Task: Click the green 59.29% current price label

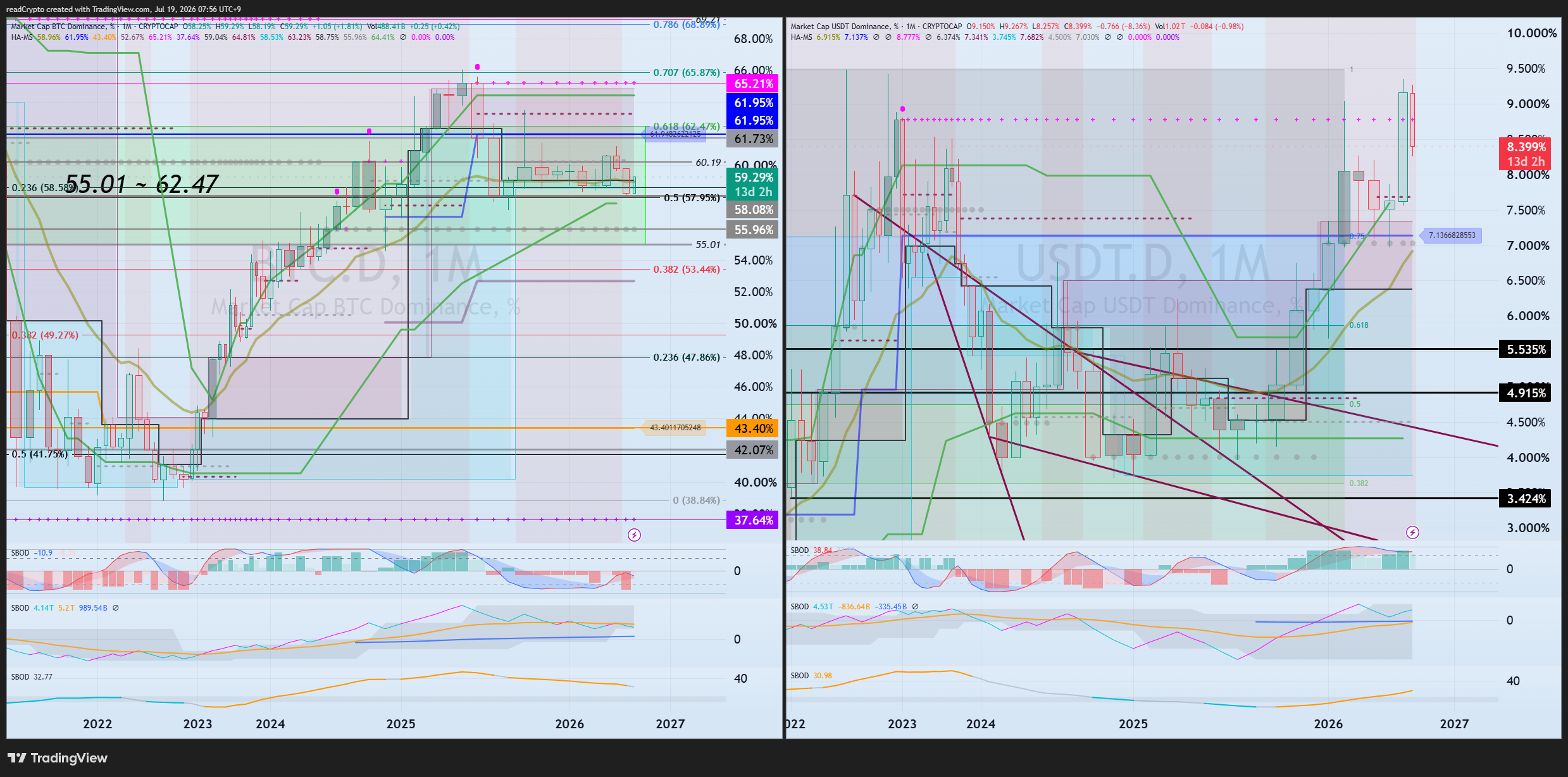Action: [753, 184]
